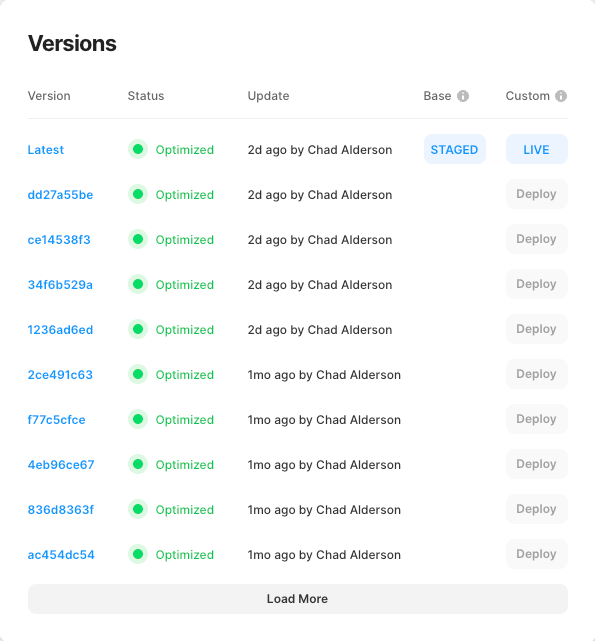
Task: Click the green status dot for Latest
Action: point(138,149)
